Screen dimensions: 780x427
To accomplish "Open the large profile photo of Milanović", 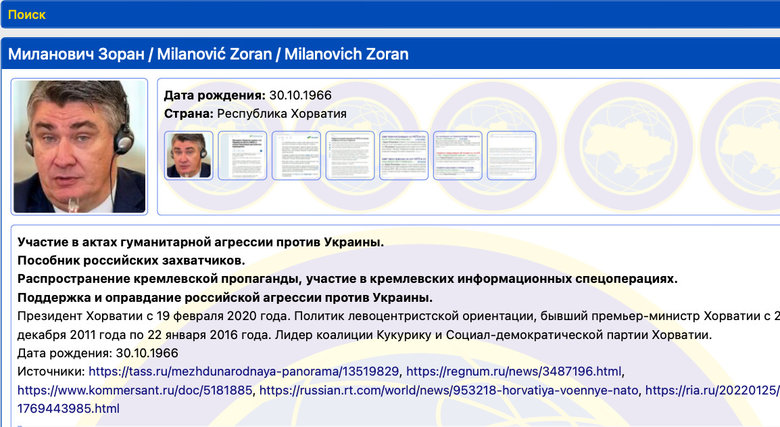I will (79, 146).
